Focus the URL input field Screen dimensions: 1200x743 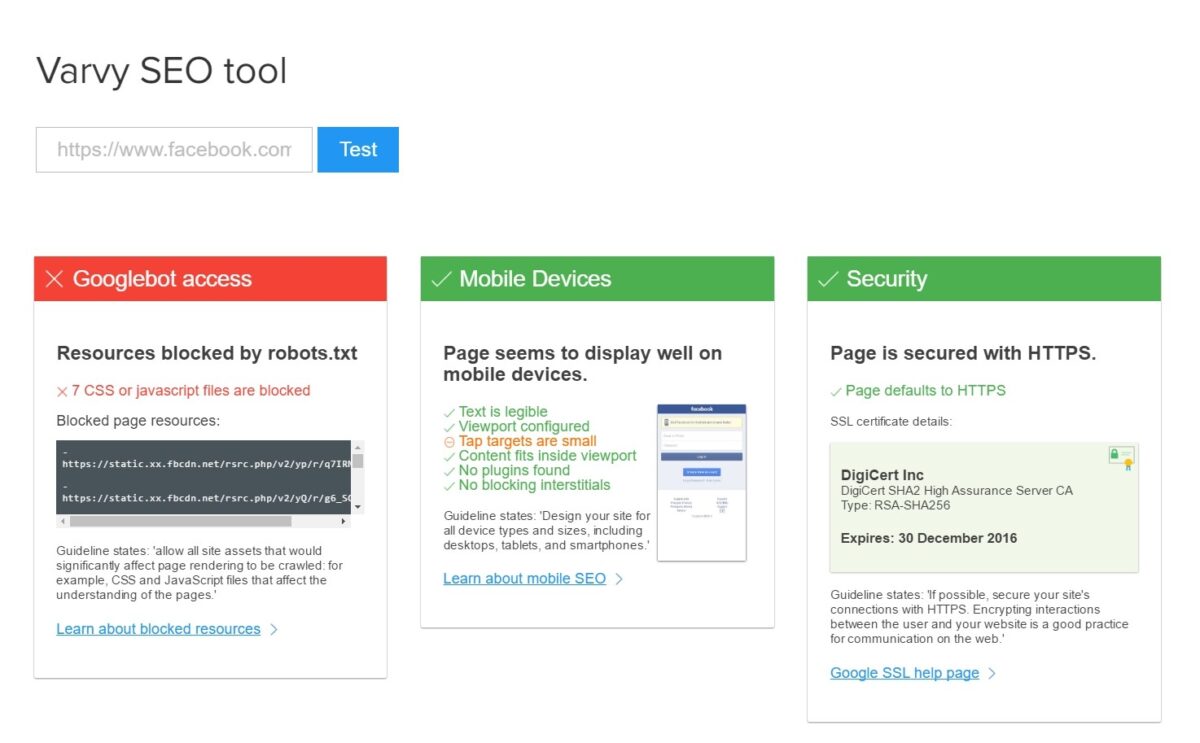point(174,149)
